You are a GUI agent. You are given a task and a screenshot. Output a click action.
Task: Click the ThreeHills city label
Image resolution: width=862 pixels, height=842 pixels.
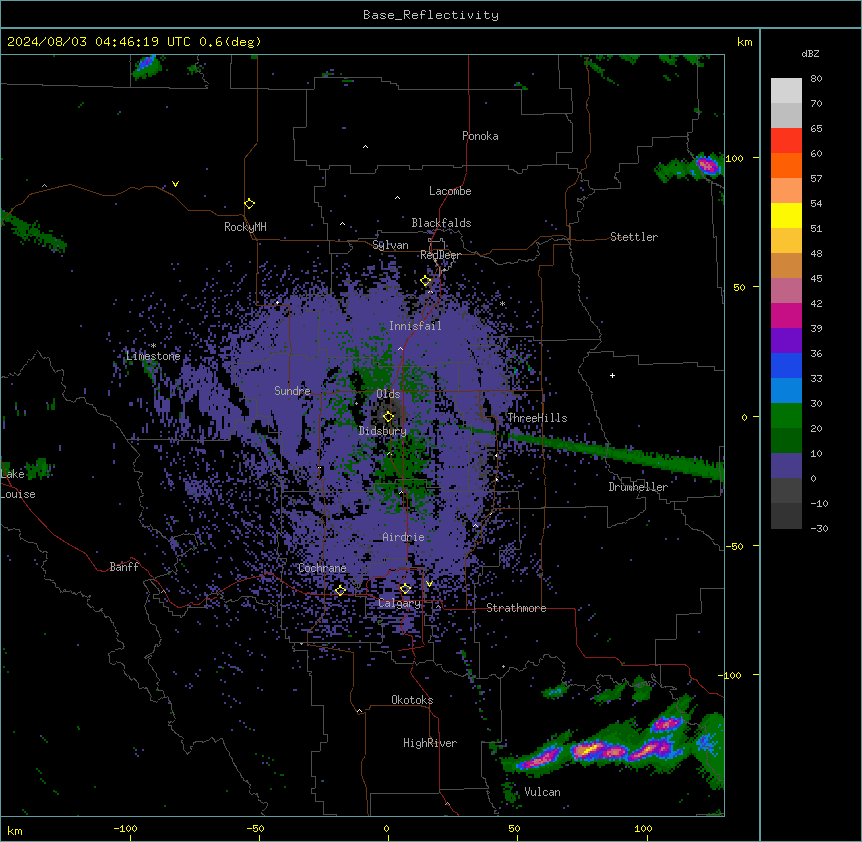click(537, 418)
